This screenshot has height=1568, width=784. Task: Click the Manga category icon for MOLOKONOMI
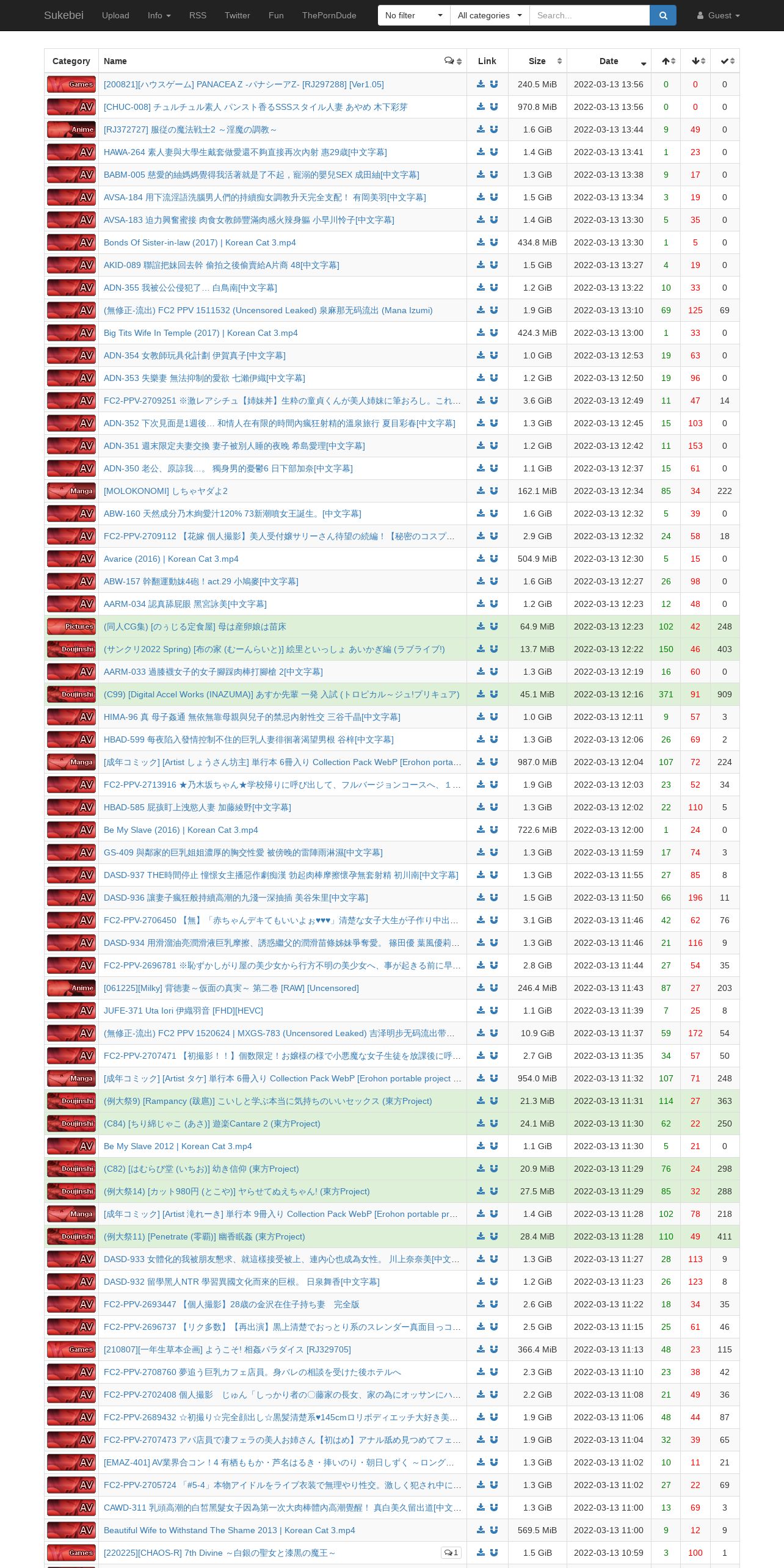[x=71, y=491]
